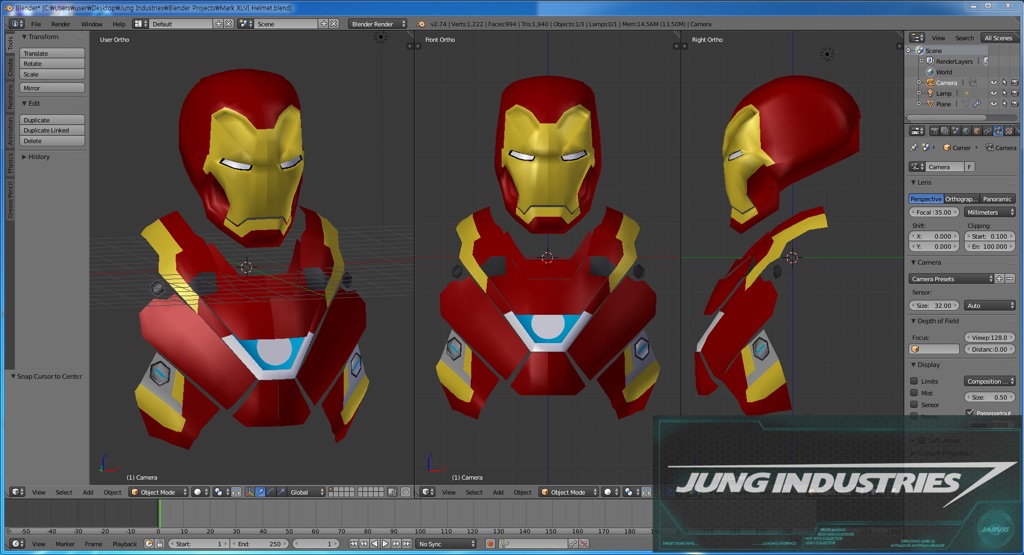Viewport: 1024px width, 555px height.
Task: Enable the Sensor checkbox
Action: point(914,405)
